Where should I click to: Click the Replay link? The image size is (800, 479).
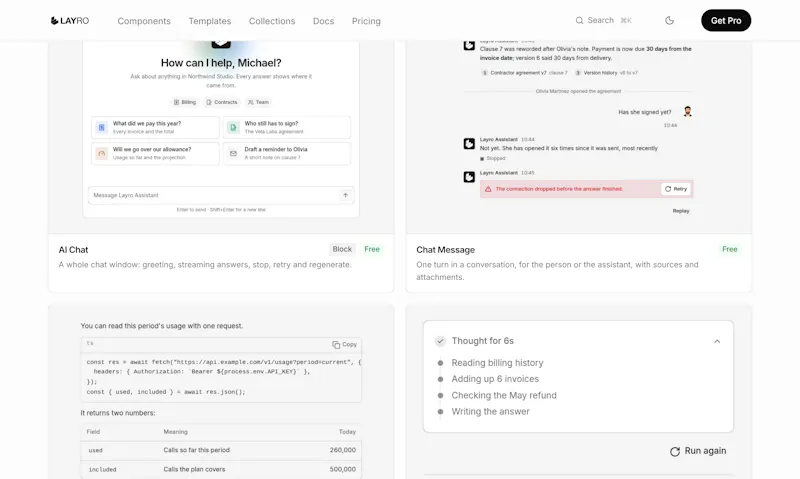pyautogui.click(x=681, y=211)
